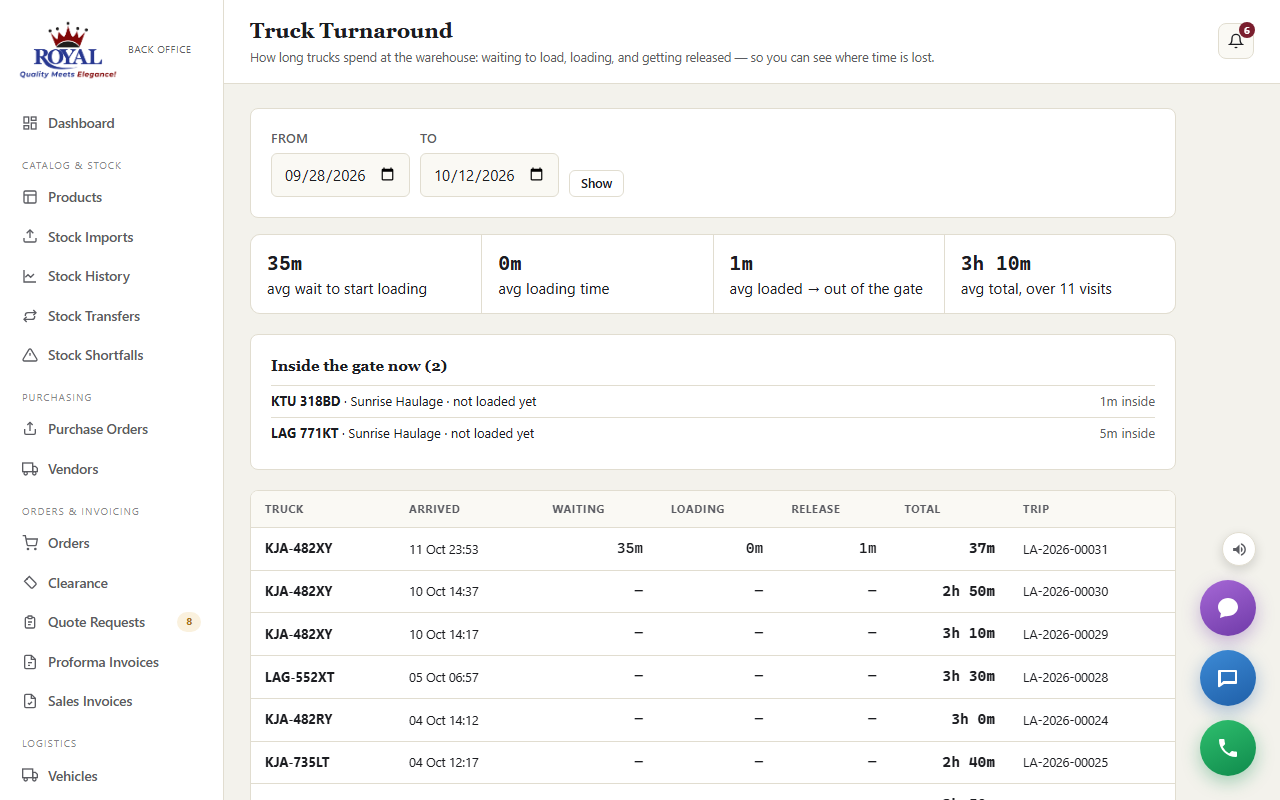Viewport: 1280px width, 800px height.
Task: Click trip LA-2026-00029
Action: 1065,634
